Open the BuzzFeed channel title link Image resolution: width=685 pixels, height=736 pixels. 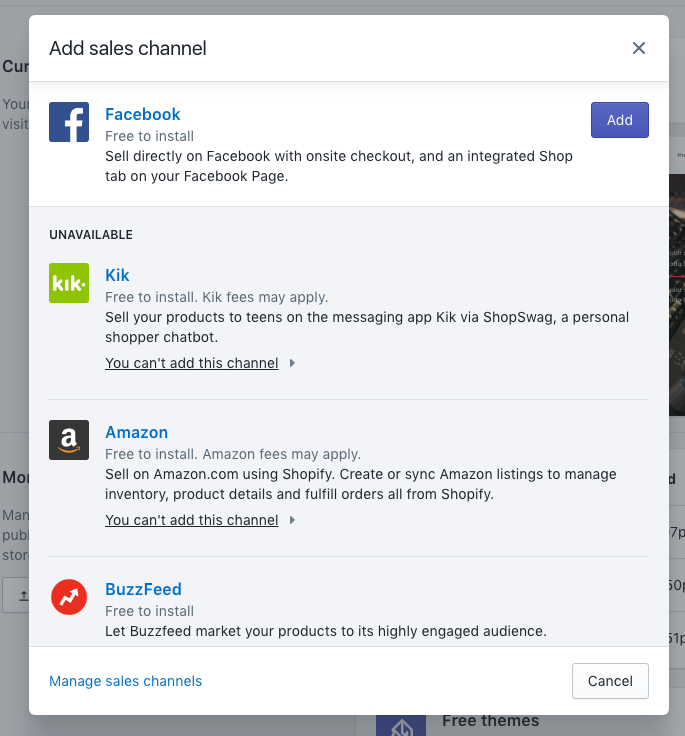(x=143, y=589)
